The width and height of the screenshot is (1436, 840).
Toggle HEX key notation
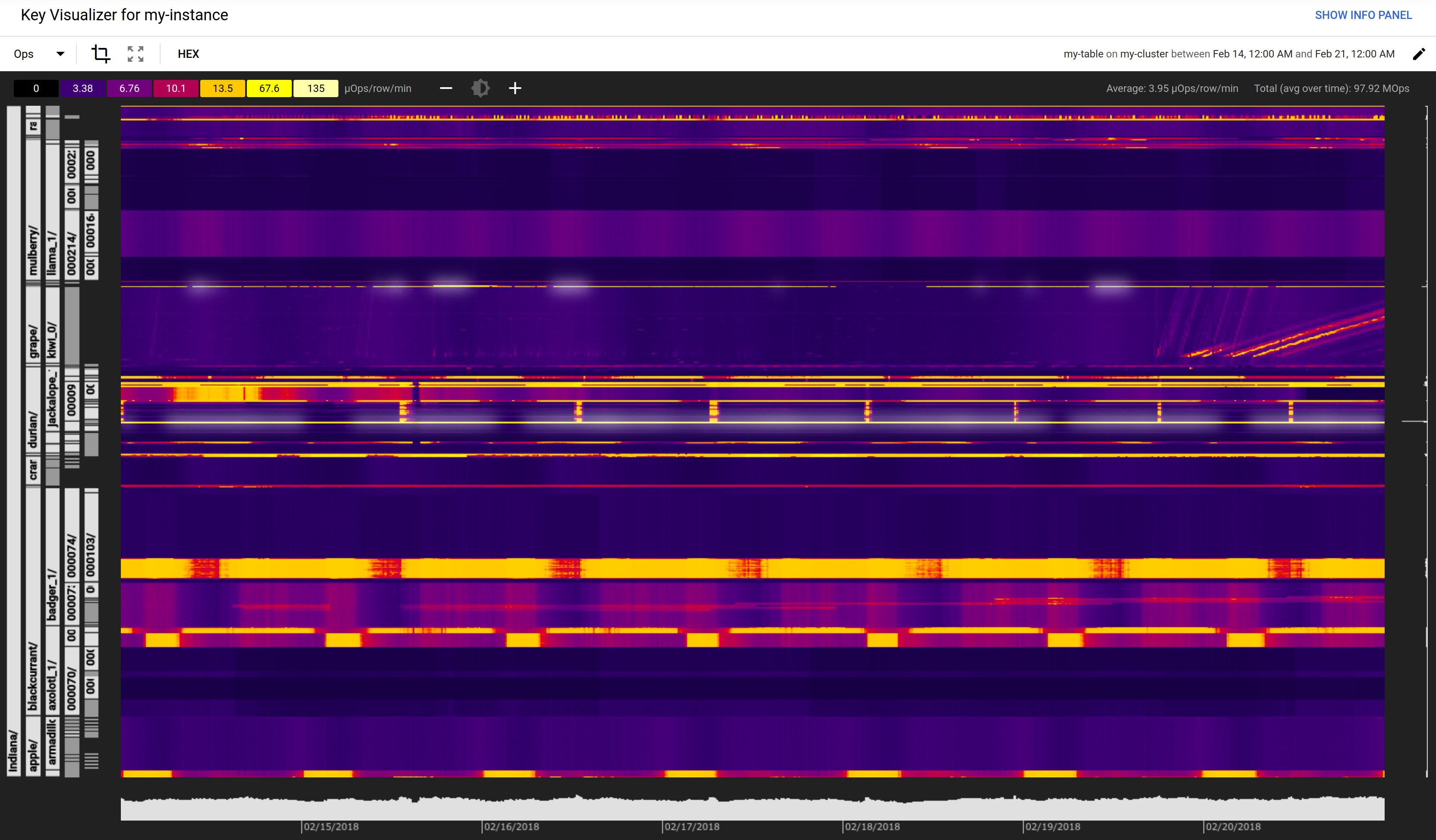point(188,54)
